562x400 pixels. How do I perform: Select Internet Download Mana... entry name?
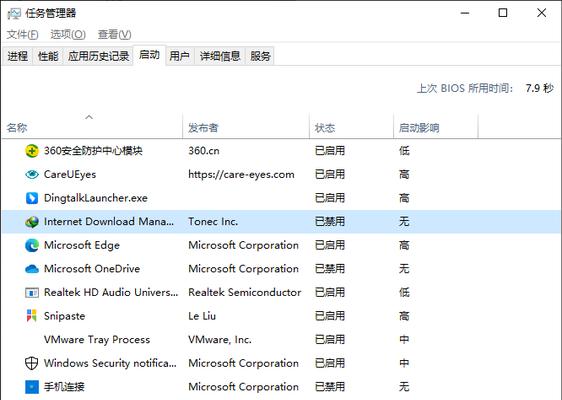pyautogui.click(x=109, y=222)
